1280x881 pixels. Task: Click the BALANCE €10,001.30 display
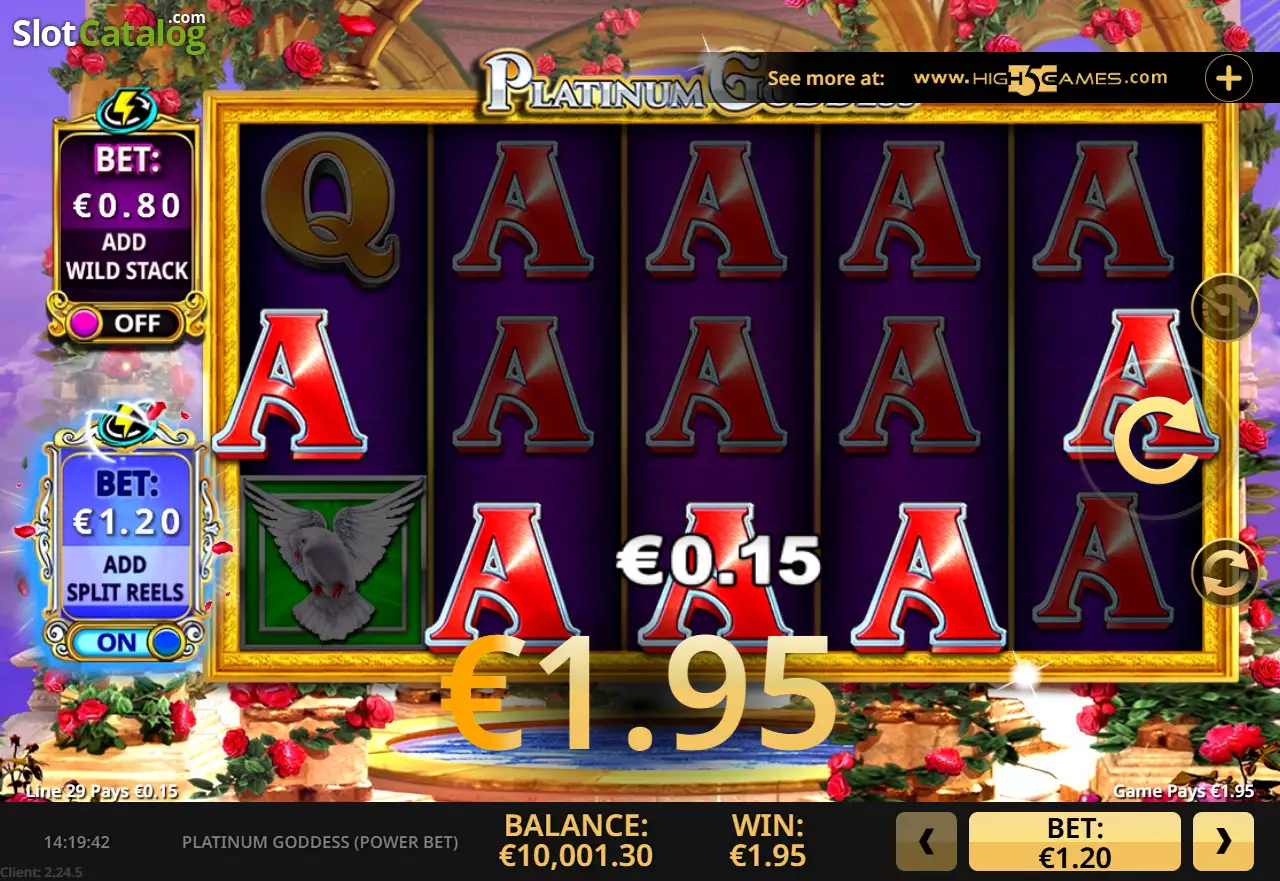577,841
